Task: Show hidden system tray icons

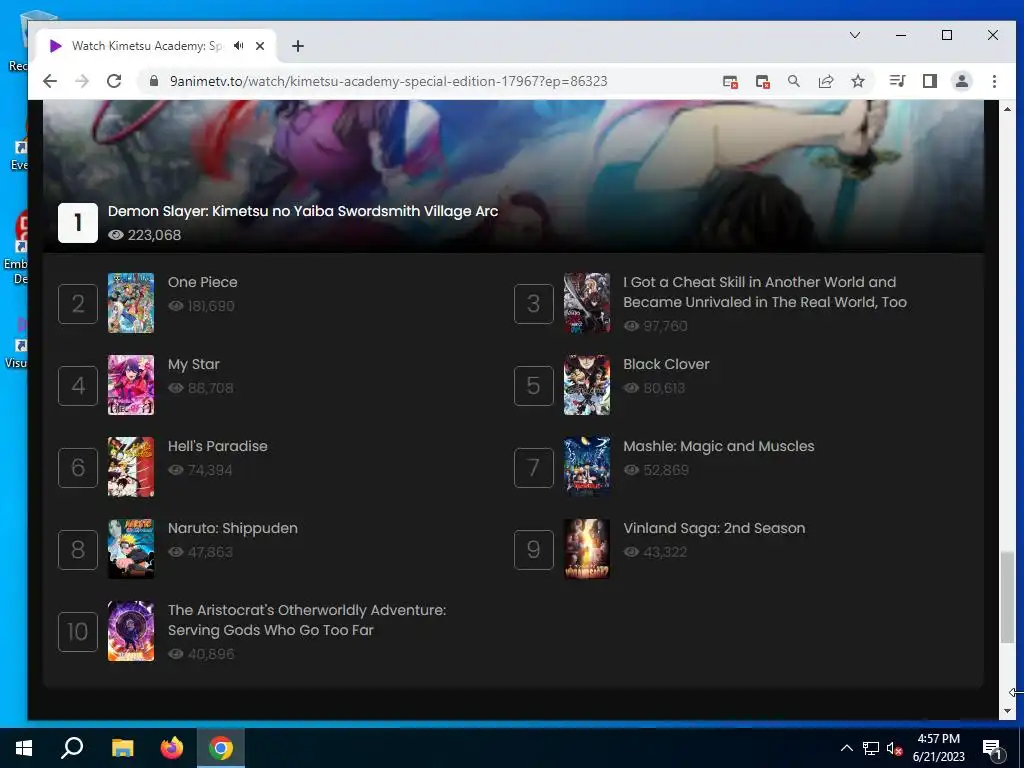Action: pyautogui.click(x=846, y=748)
